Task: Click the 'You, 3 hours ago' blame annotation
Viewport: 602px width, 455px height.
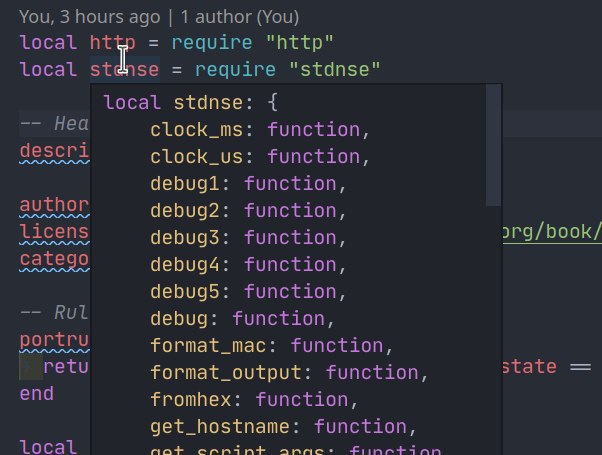Action: 89,17
